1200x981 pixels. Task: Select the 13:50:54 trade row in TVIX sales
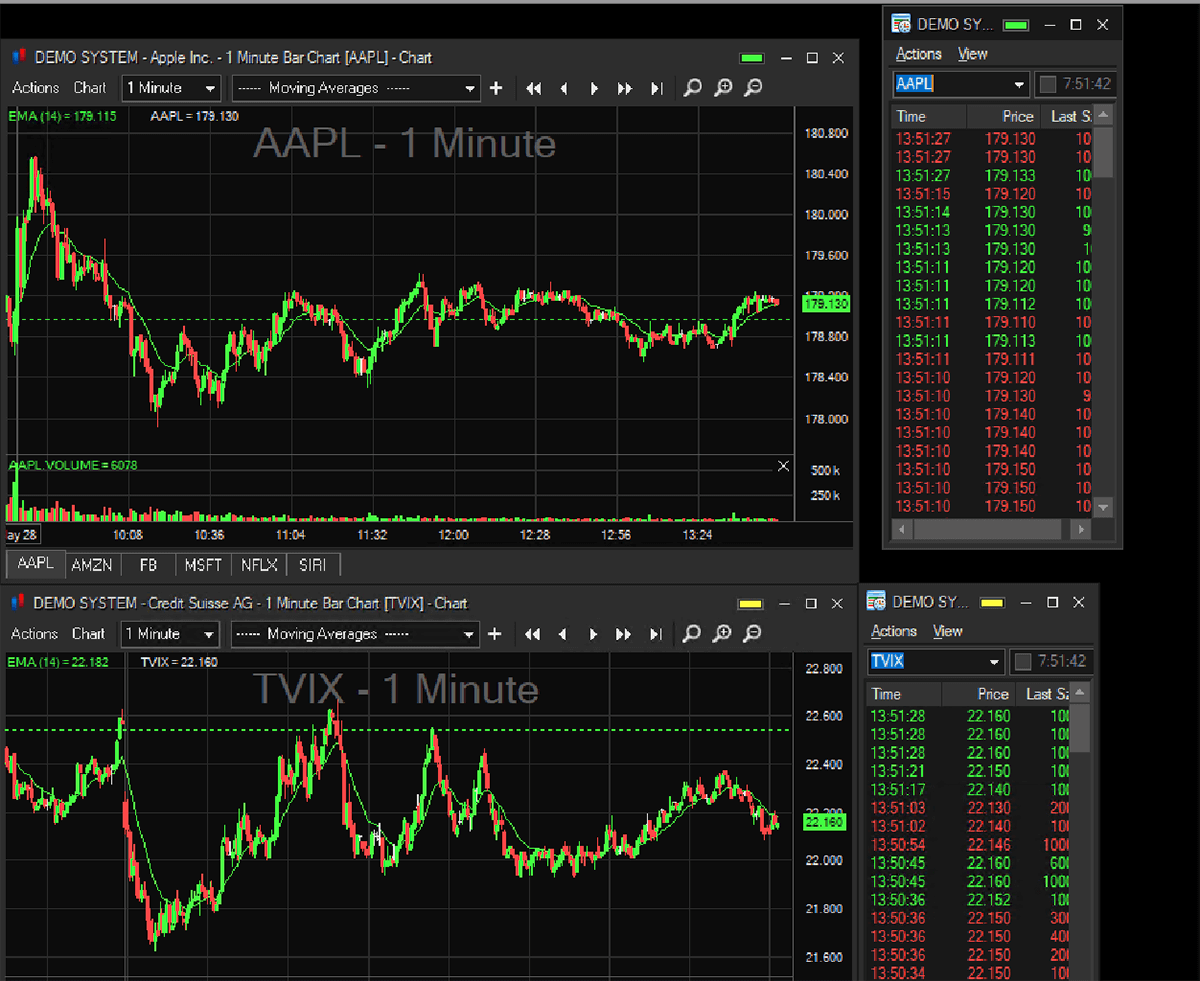tap(967, 844)
